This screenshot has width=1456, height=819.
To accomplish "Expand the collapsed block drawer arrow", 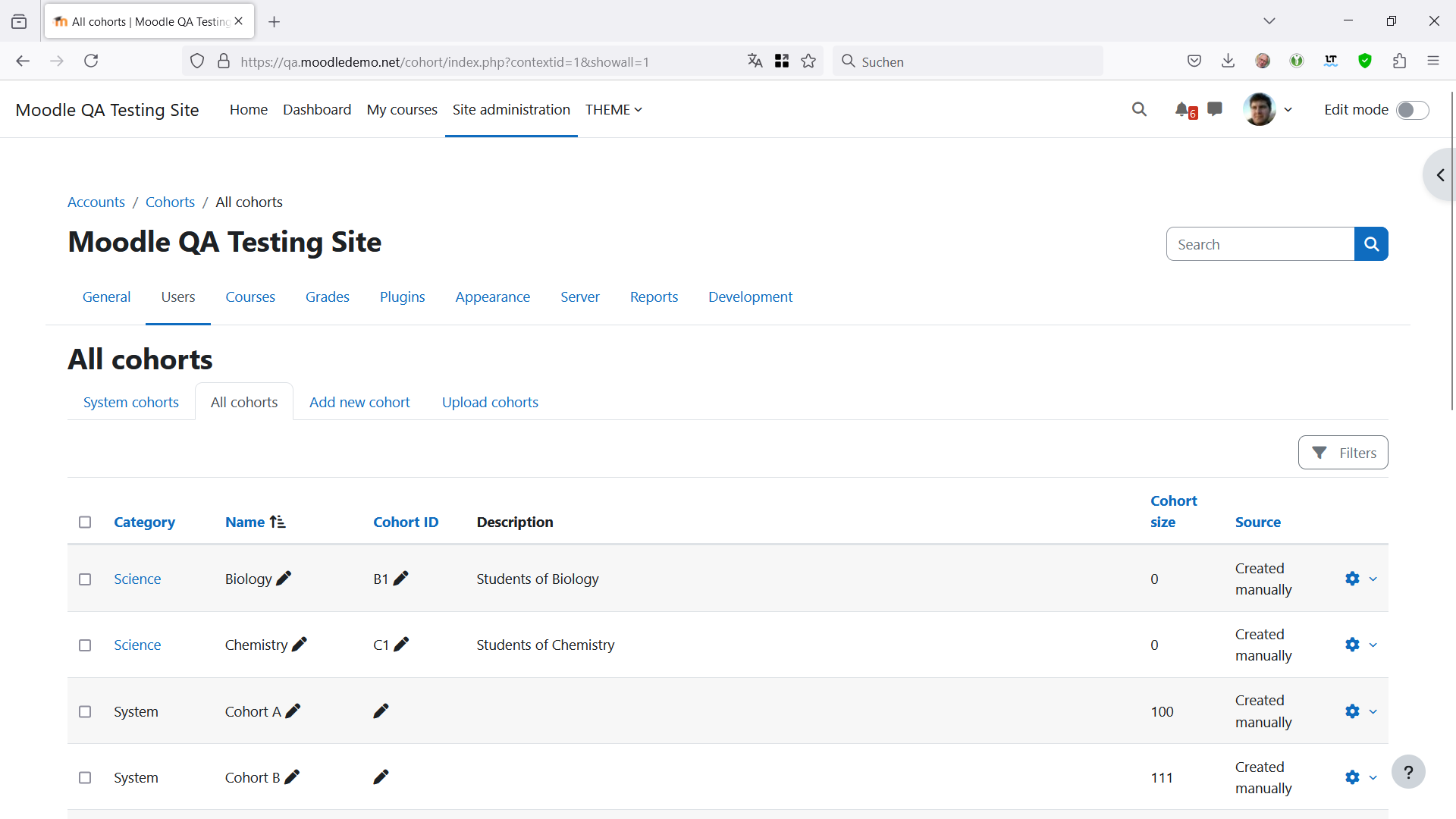I will (1440, 175).
